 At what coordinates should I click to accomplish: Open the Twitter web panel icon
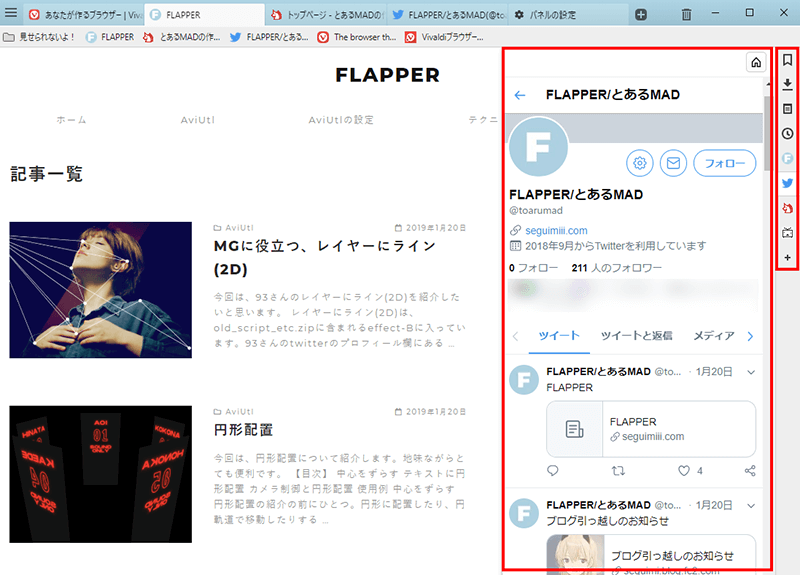pos(787,183)
